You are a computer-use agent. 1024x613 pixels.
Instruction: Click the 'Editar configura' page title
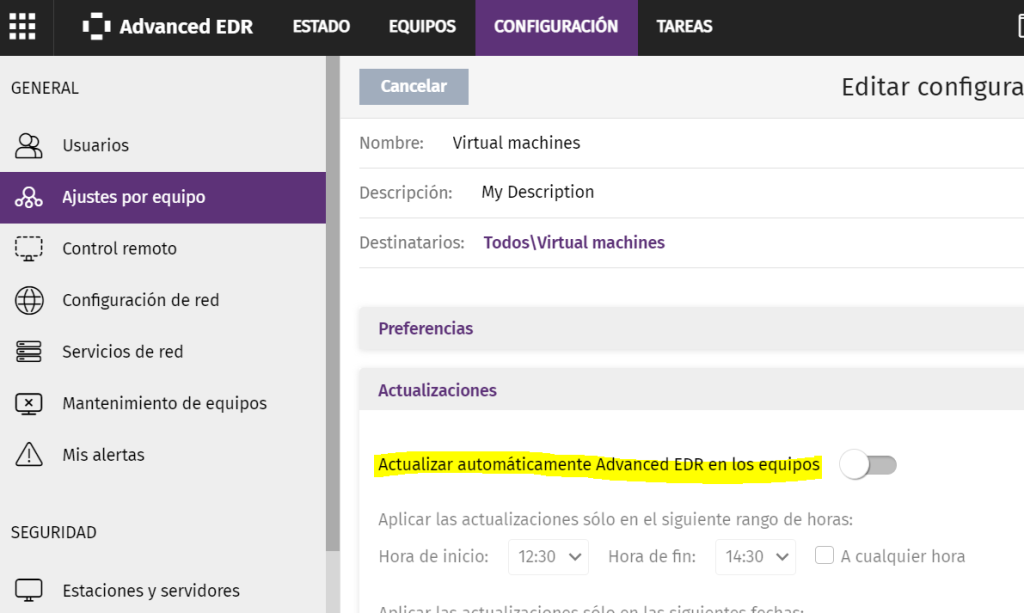[932, 87]
